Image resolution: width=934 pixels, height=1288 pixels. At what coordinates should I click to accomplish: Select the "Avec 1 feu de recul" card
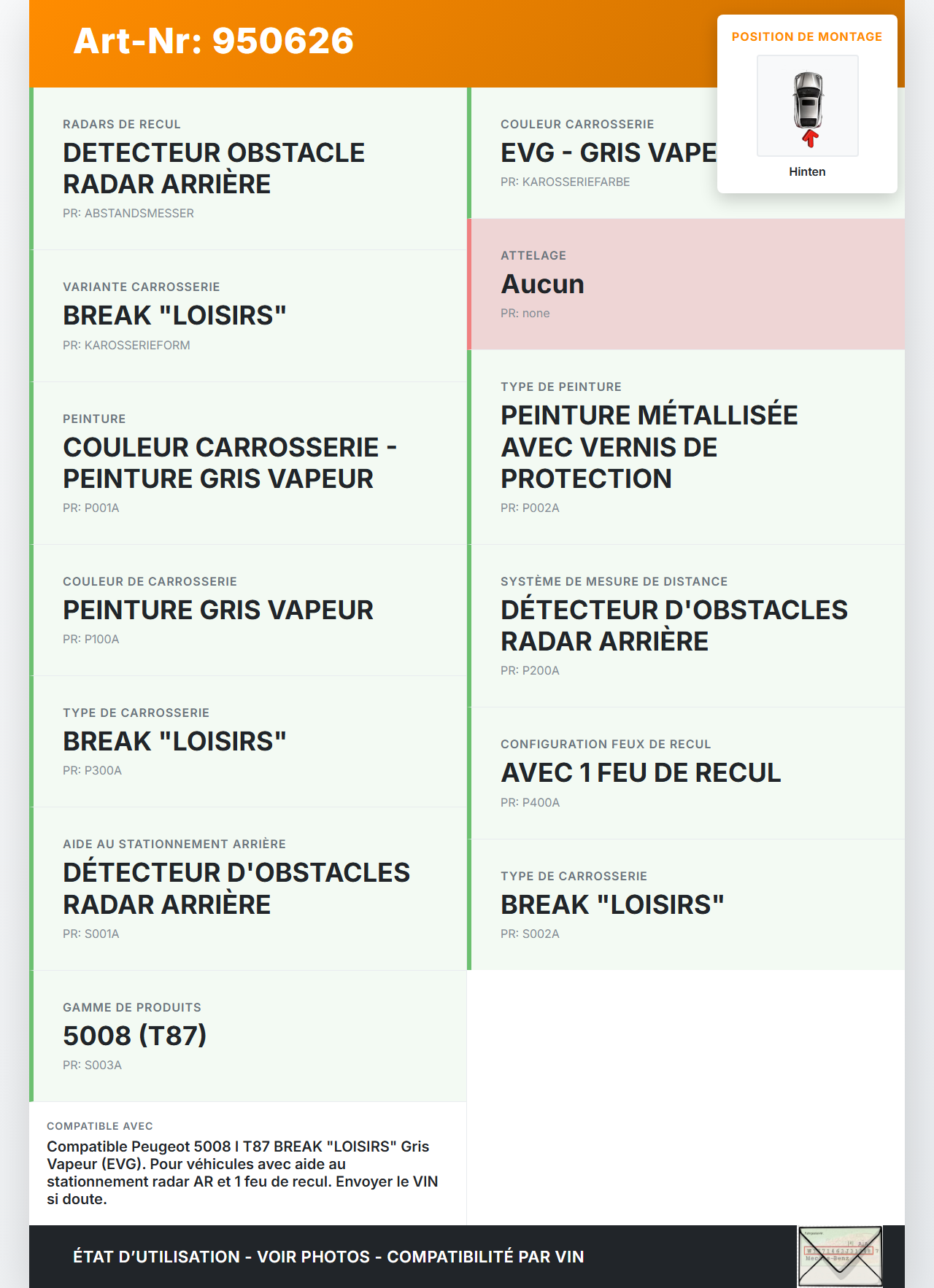(x=686, y=772)
